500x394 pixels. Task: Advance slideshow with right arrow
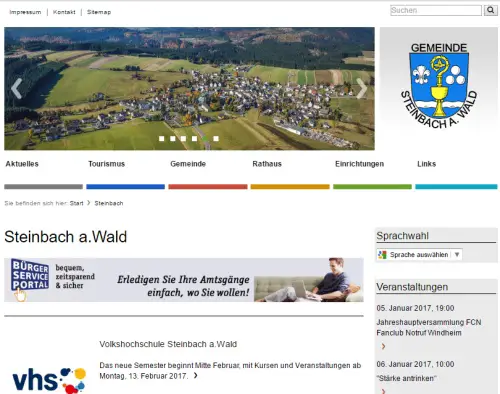(362, 89)
